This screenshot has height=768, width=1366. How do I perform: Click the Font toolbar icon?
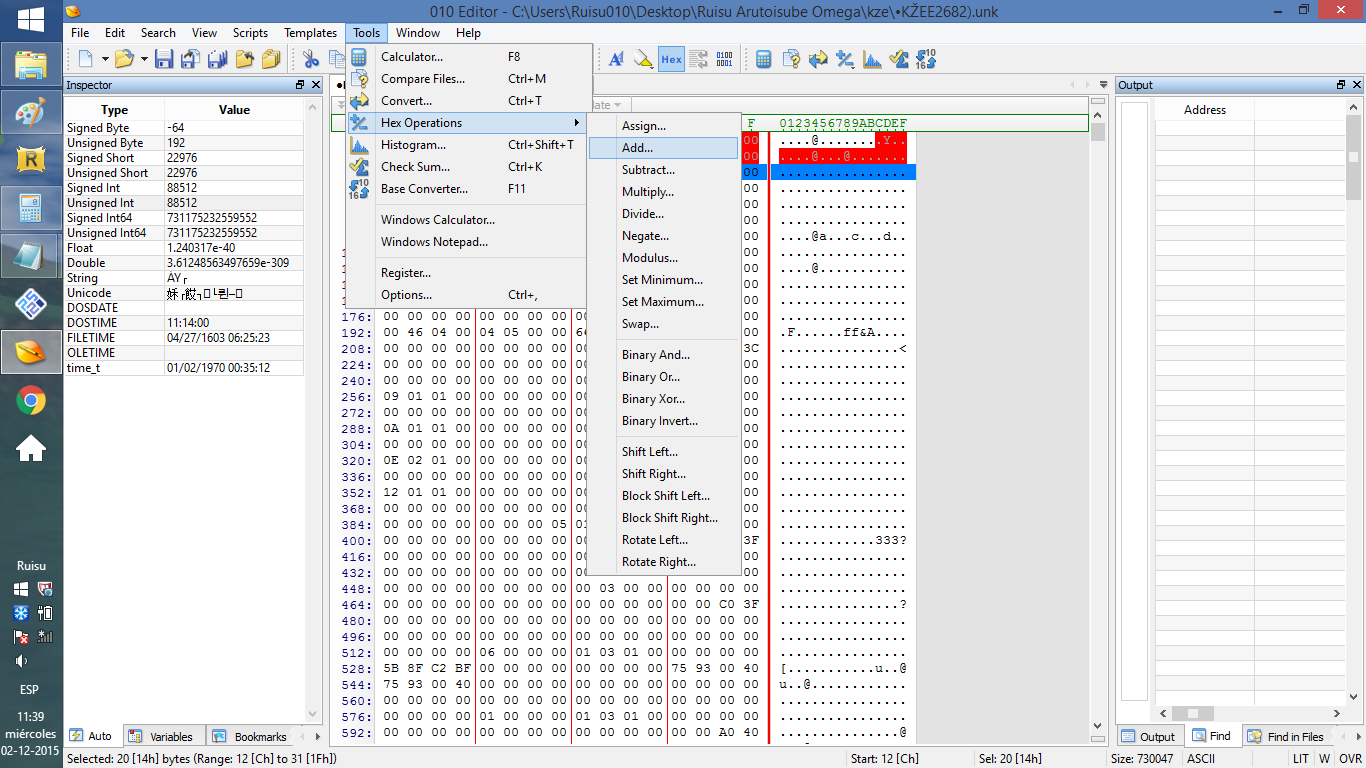click(x=617, y=59)
